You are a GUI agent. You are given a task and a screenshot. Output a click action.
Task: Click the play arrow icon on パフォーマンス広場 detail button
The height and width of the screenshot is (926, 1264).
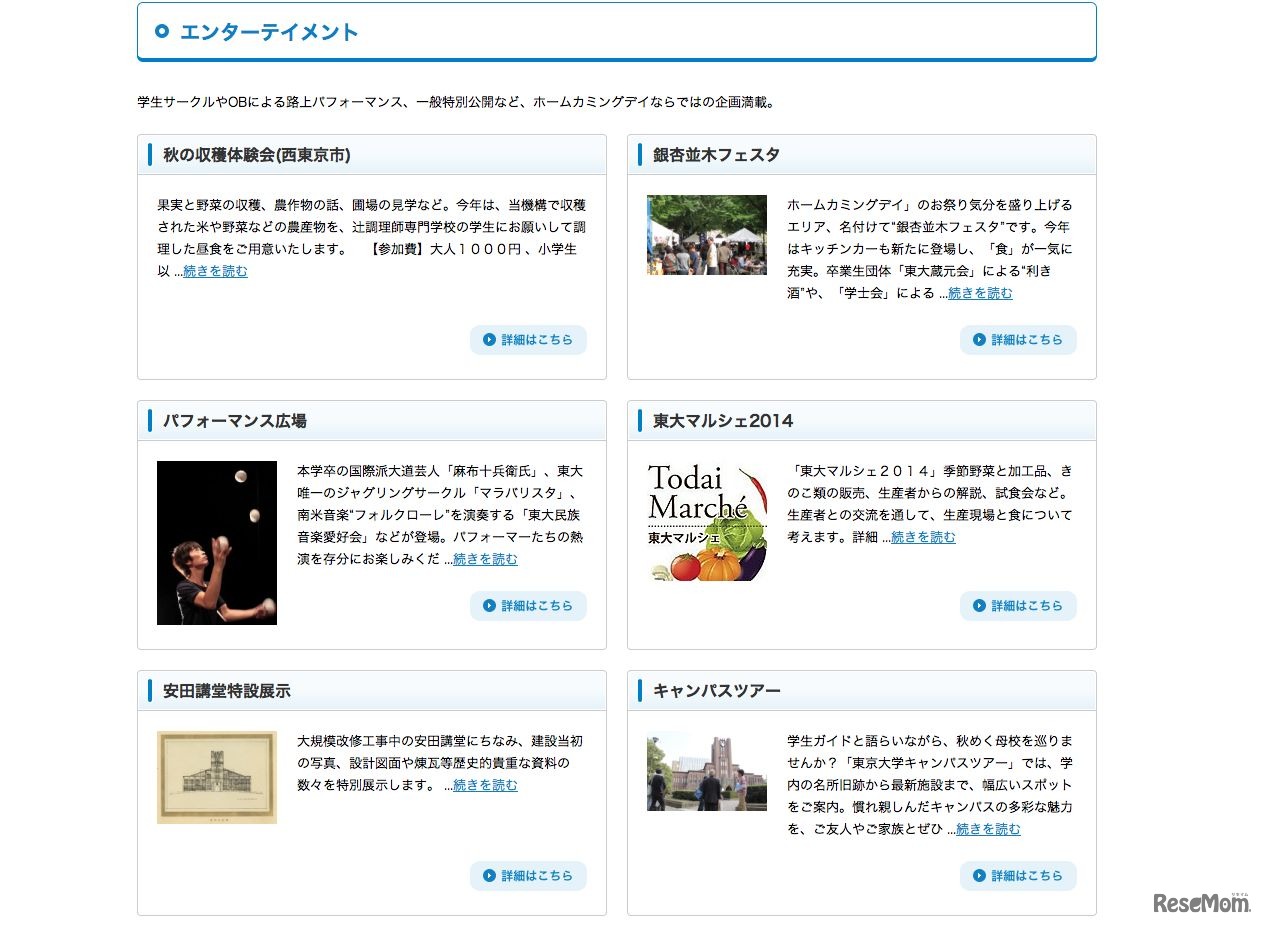(x=487, y=606)
